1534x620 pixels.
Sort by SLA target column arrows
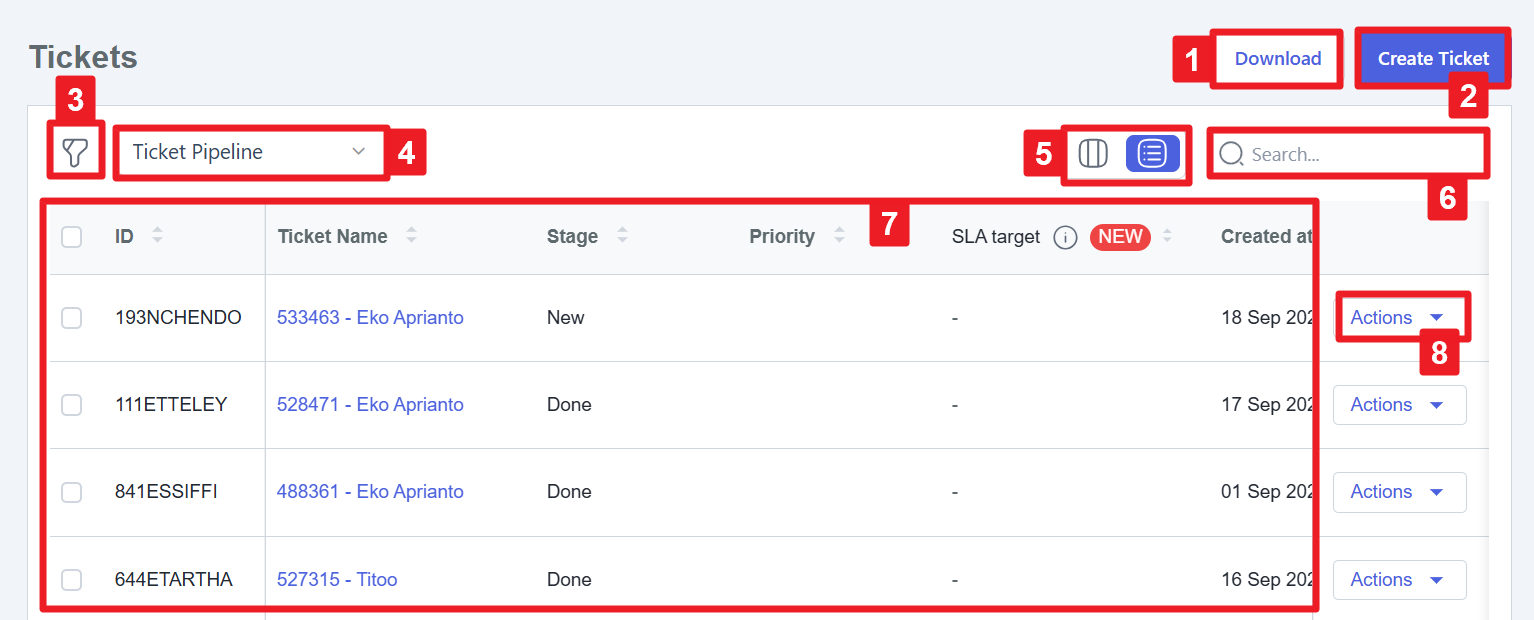(x=1167, y=237)
